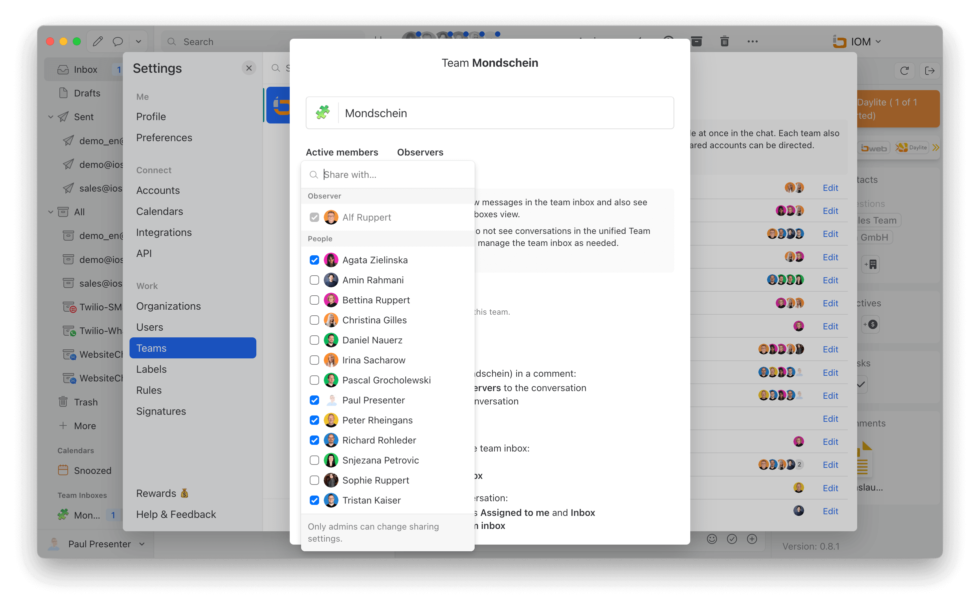Click the sign-out arrow icon at top right

coord(929,71)
